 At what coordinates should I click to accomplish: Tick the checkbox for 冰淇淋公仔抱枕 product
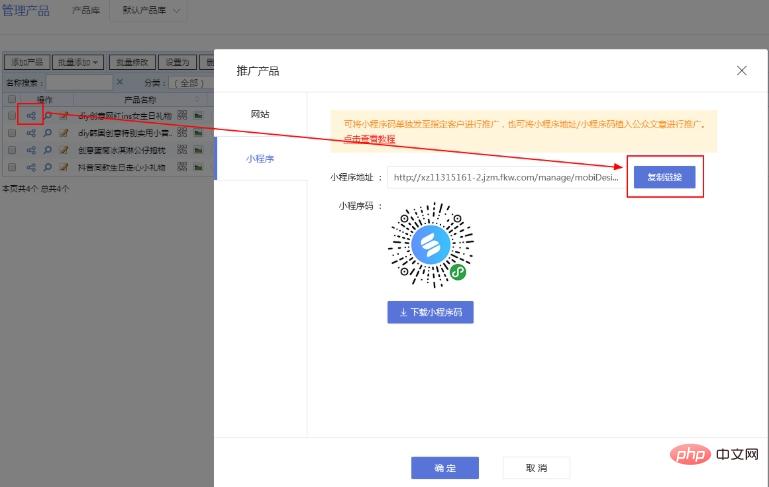[12, 150]
